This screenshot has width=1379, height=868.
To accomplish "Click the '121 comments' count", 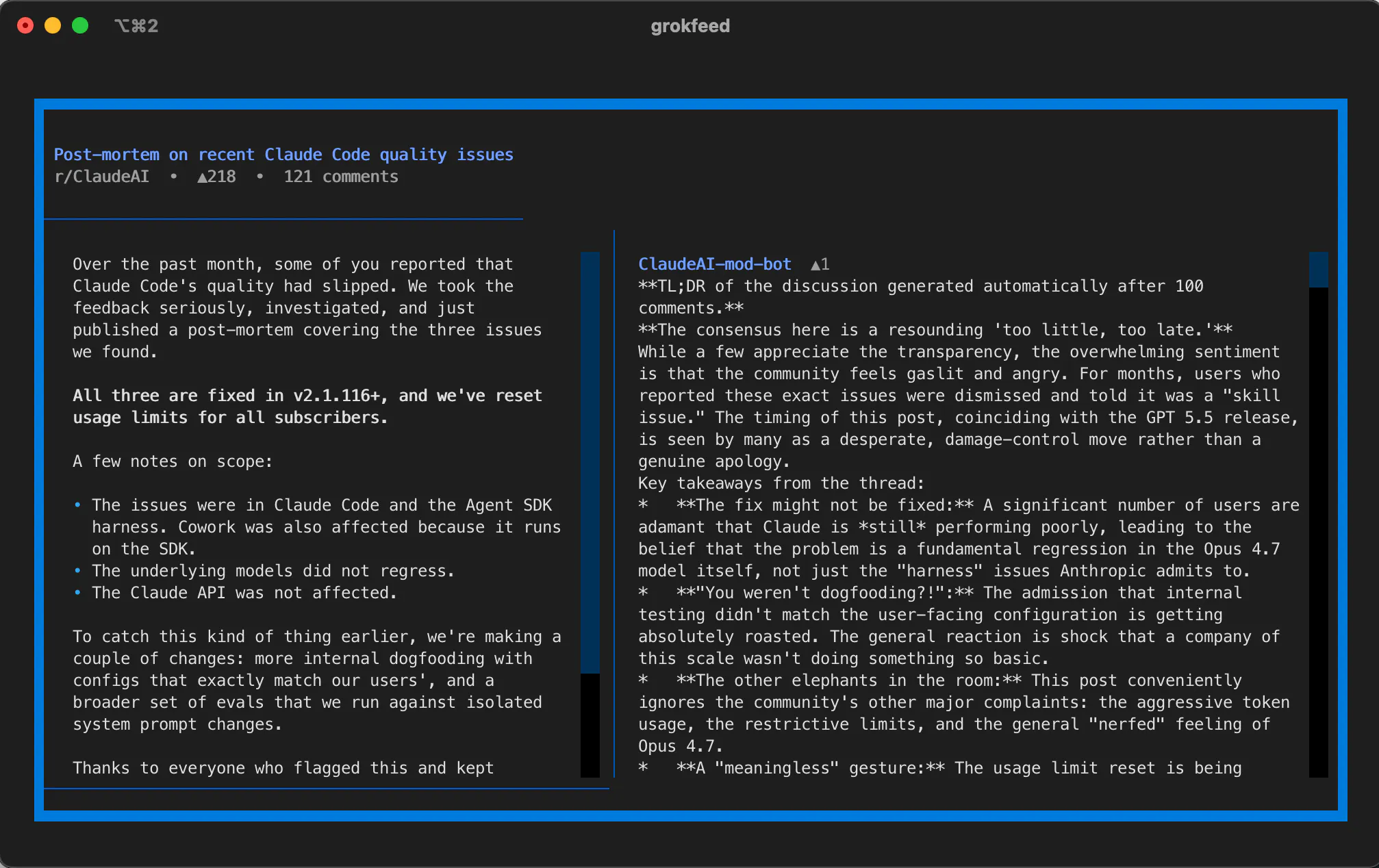I will tap(341, 177).
